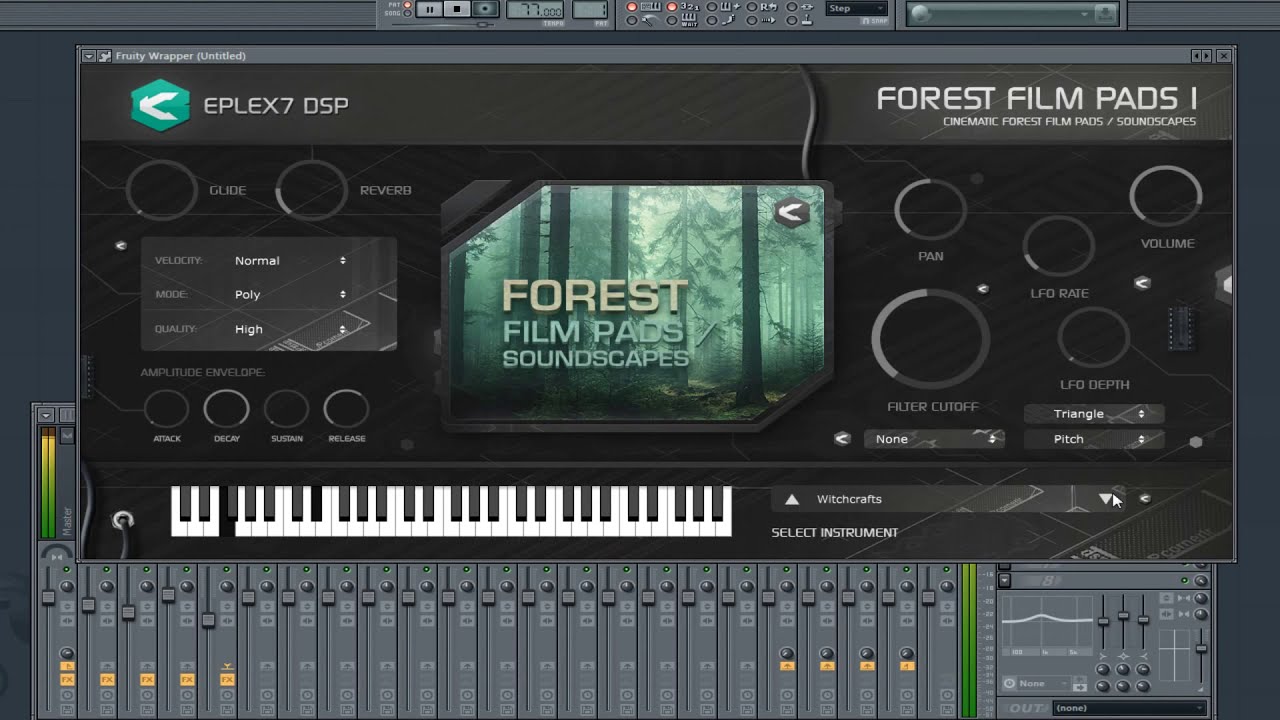The height and width of the screenshot is (720, 1280).
Task: Click hexagon logo on forest artwork
Action: pos(792,212)
